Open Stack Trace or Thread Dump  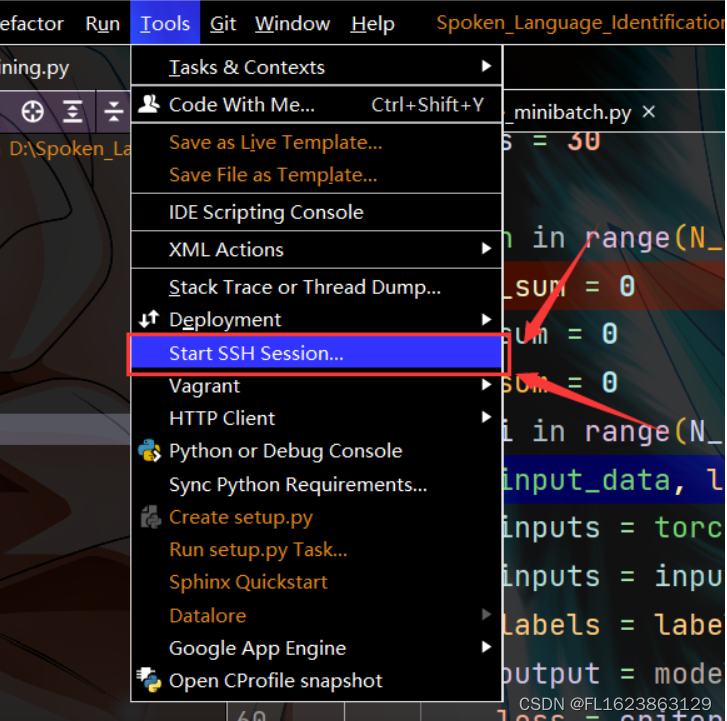pyautogui.click(x=317, y=287)
